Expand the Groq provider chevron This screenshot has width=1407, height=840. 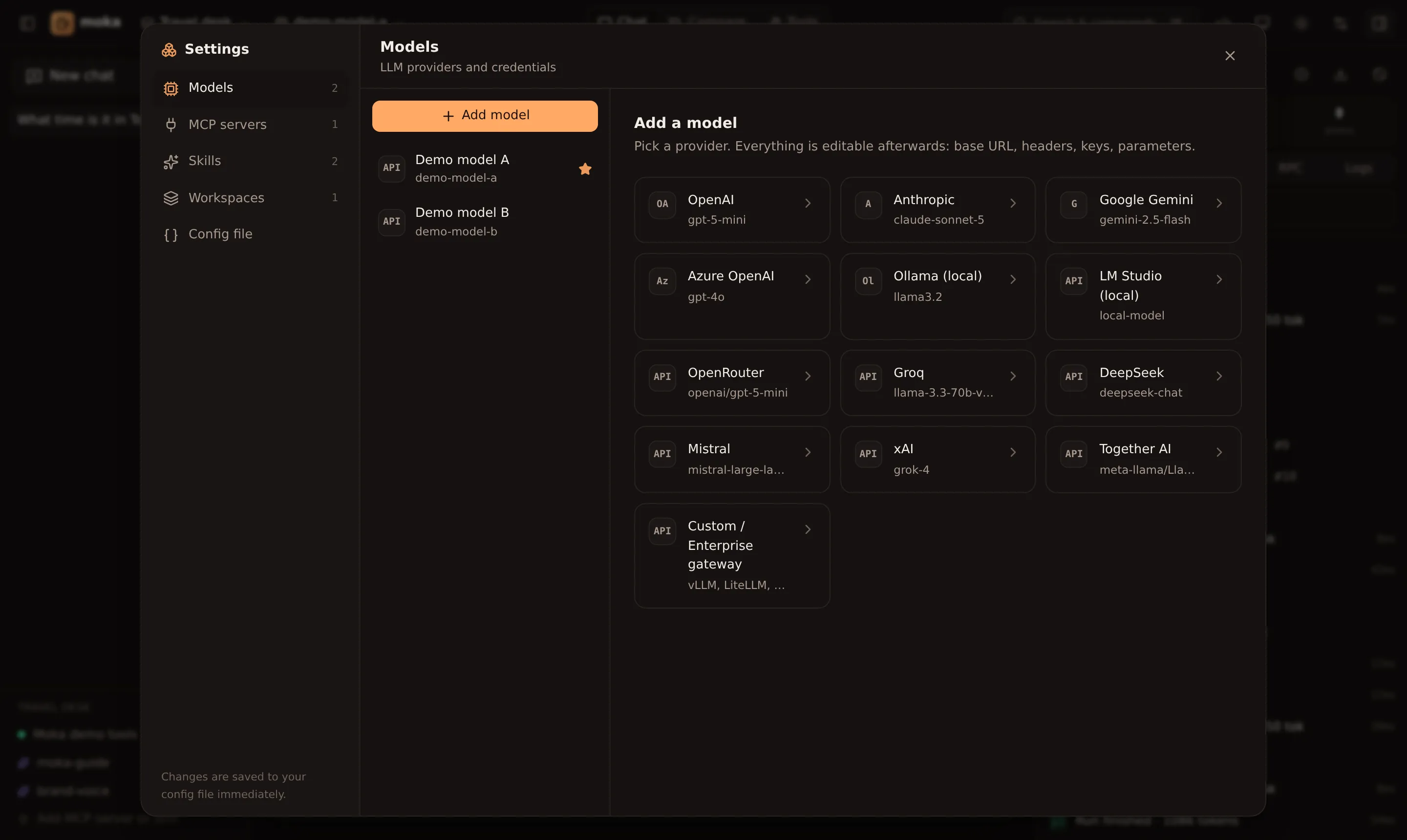coord(1013,377)
